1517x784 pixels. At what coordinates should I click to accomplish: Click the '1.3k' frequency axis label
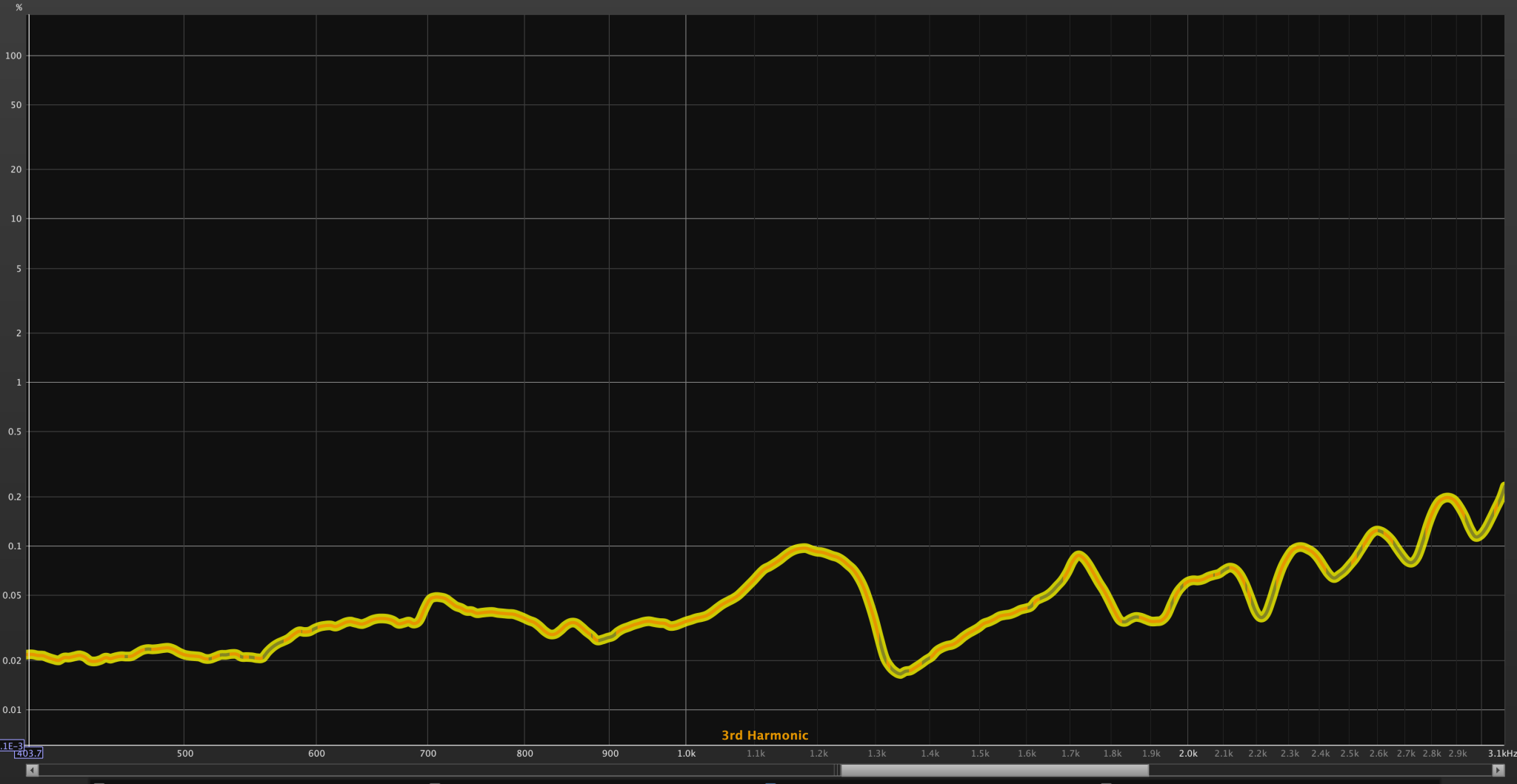(x=877, y=754)
